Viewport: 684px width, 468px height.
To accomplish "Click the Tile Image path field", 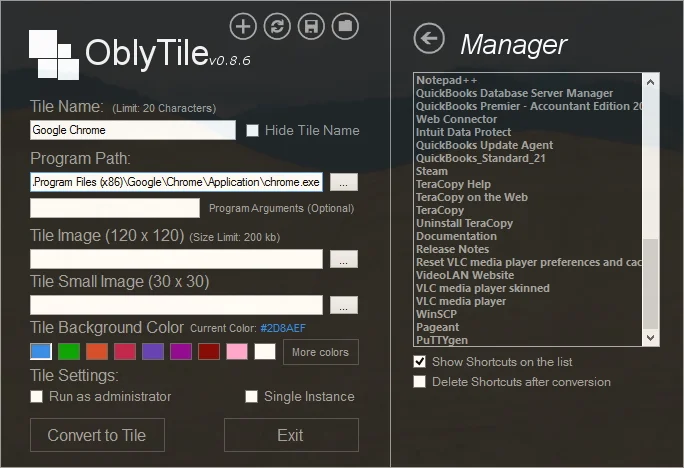I will tap(176, 259).
